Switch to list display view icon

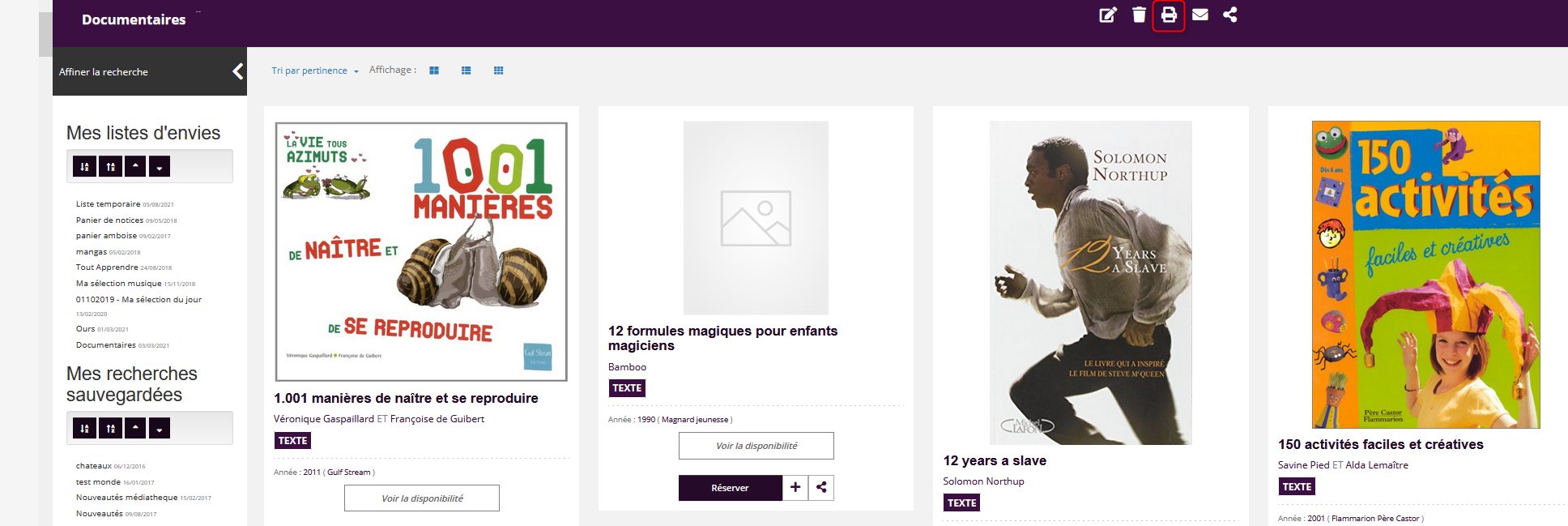pyautogui.click(x=467, y=71)
